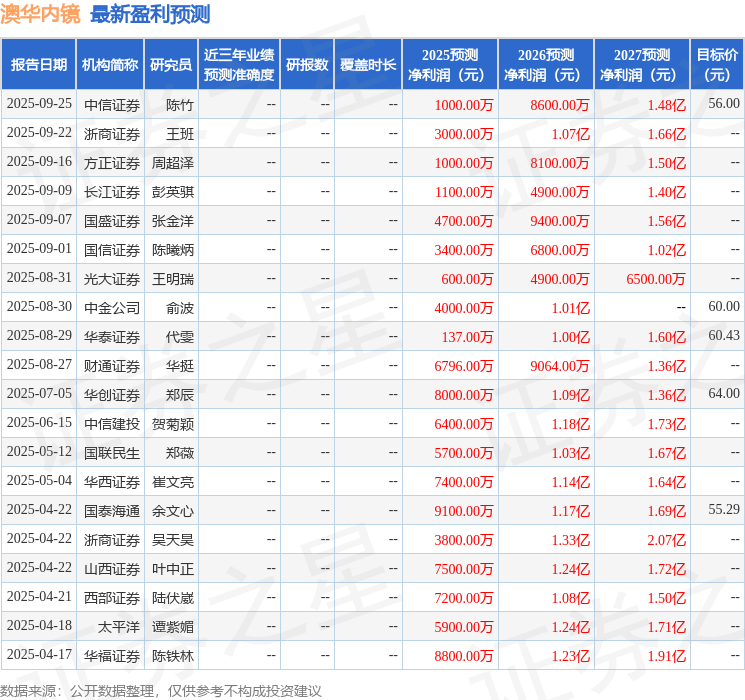The width and height of the screenshot is (745, 700).
Task: Click 国盛证券 institution cell
Action: pyautogui.click(x=112, y=221)
